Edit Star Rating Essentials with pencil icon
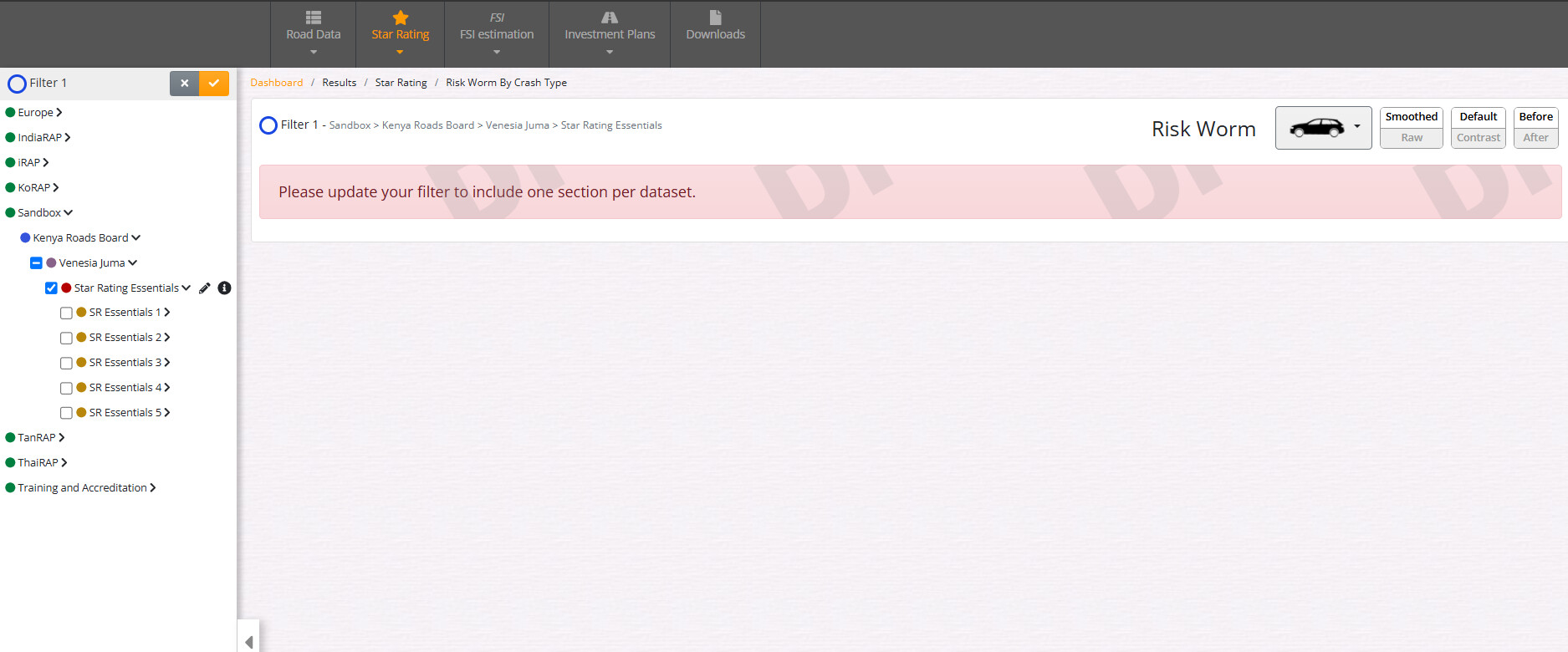Image resolution: width=1568 pixels, height=652 pixels. [205, 288]
